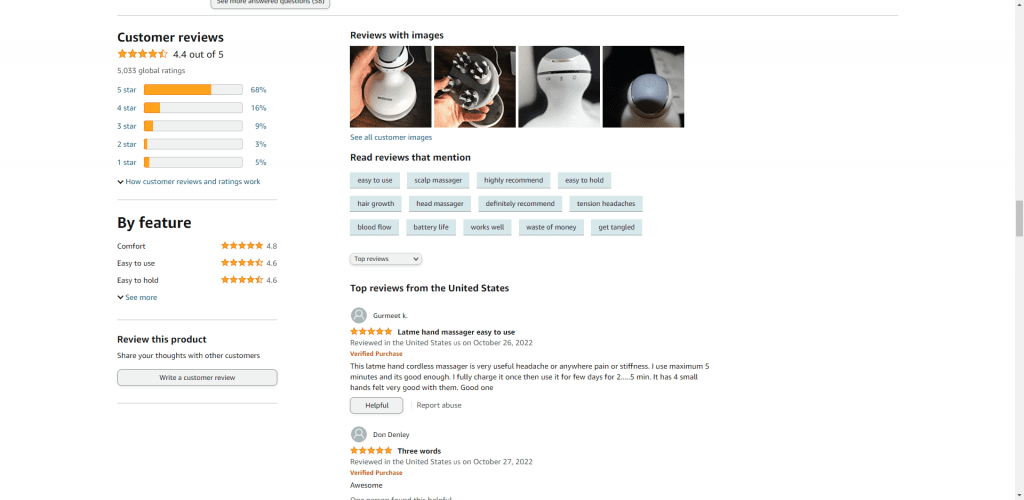This screenshot has height=500, width=1024.
Task: Click Gurmeet k. profile avatar icon
Action: click(x=359, y=315)
